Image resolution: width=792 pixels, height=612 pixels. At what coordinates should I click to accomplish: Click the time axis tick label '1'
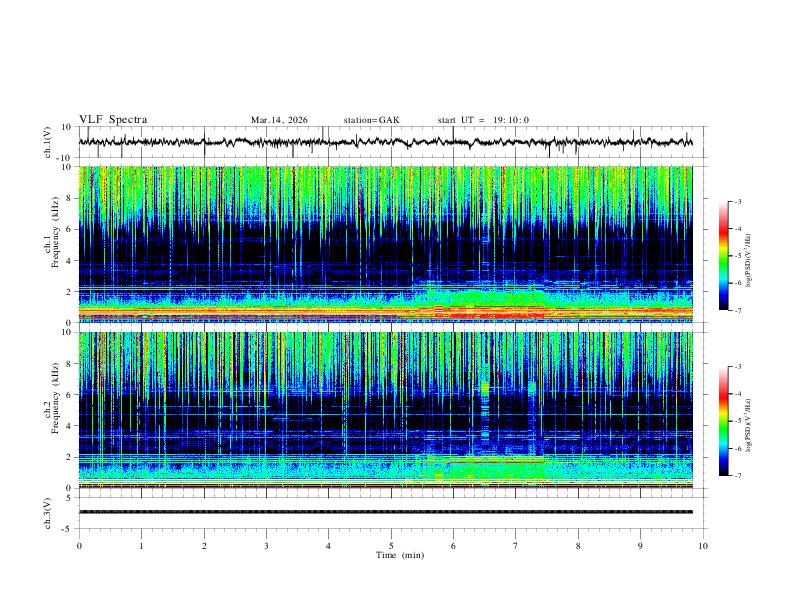[x=141, y=546]
